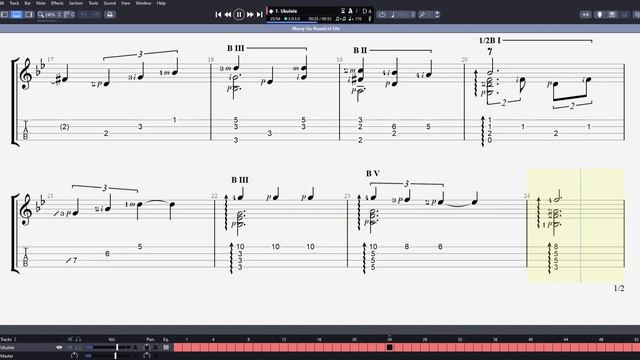Screen dimensions: 640x360
Task: Select bar 24 in the timeline
Action: coord(389,347)
